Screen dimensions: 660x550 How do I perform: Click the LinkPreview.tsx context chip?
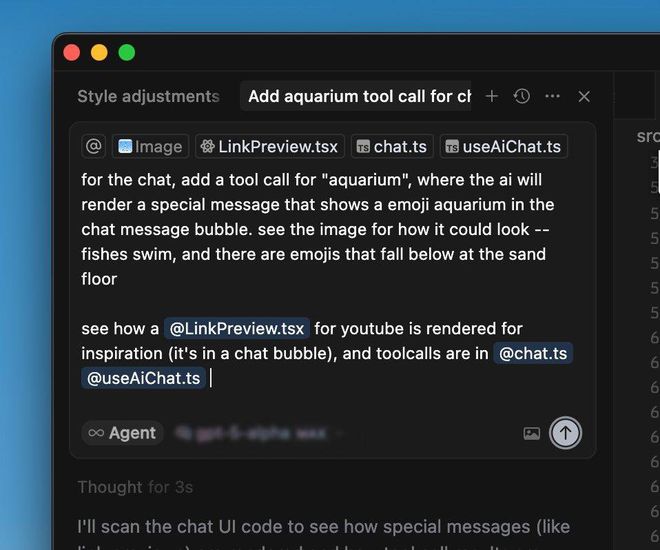(269, 146)
